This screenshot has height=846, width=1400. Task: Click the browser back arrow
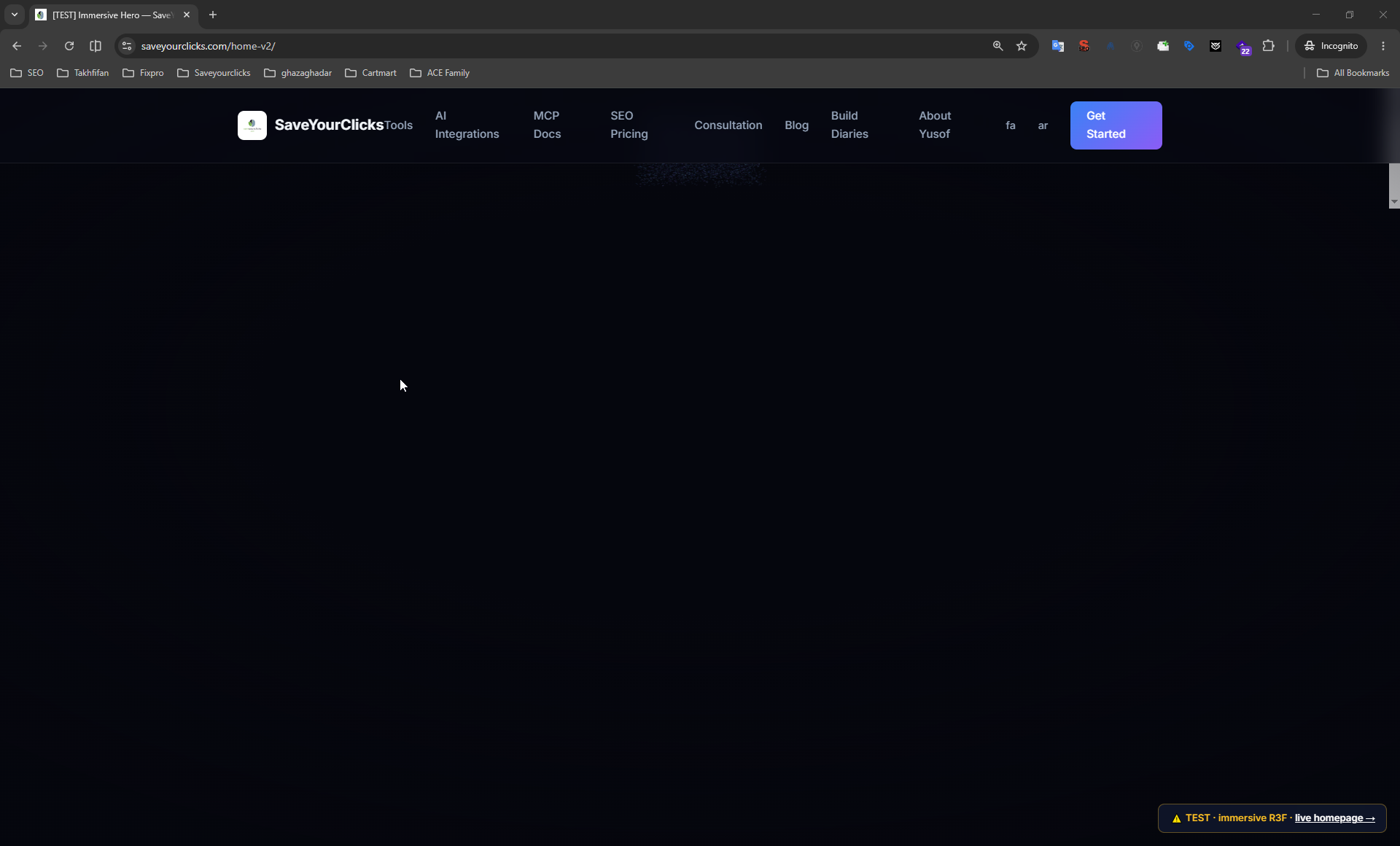(17, 46)
